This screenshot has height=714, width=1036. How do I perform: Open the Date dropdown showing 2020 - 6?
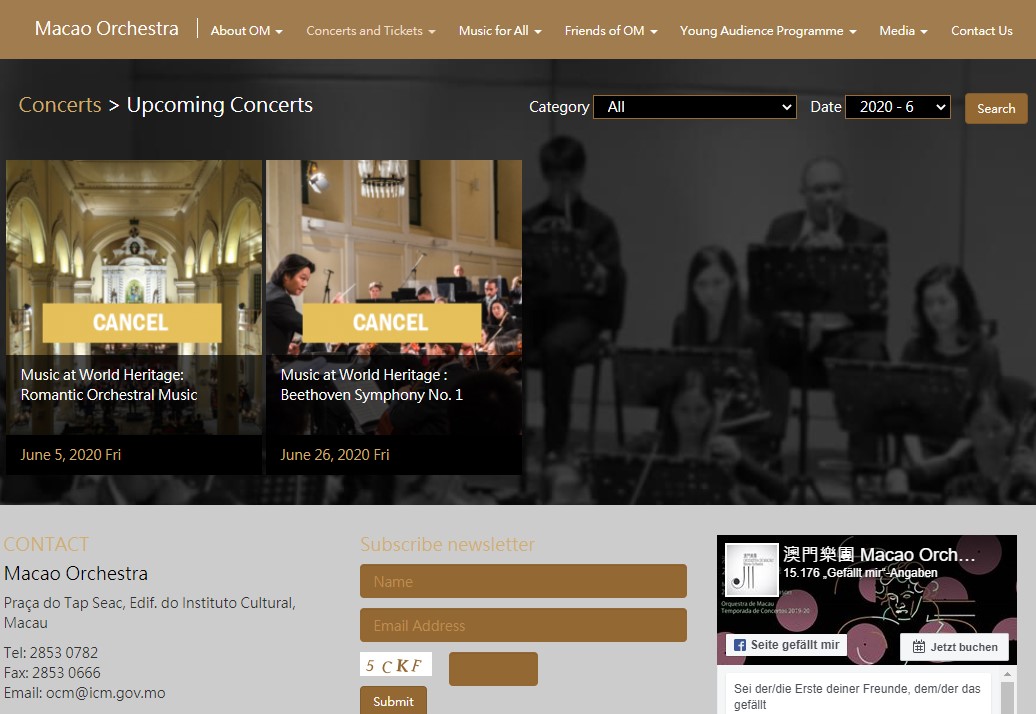coord(897,107)
